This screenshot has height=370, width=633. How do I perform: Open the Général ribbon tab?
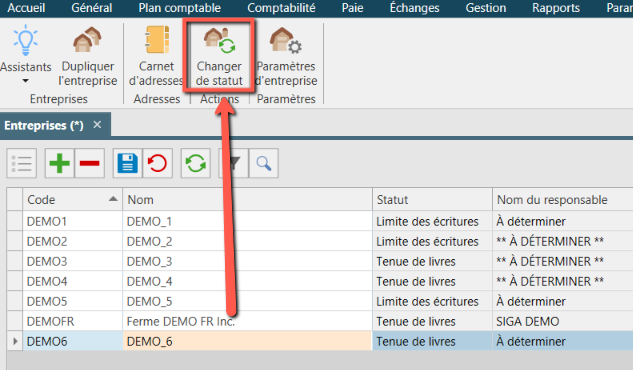point(92,8)
